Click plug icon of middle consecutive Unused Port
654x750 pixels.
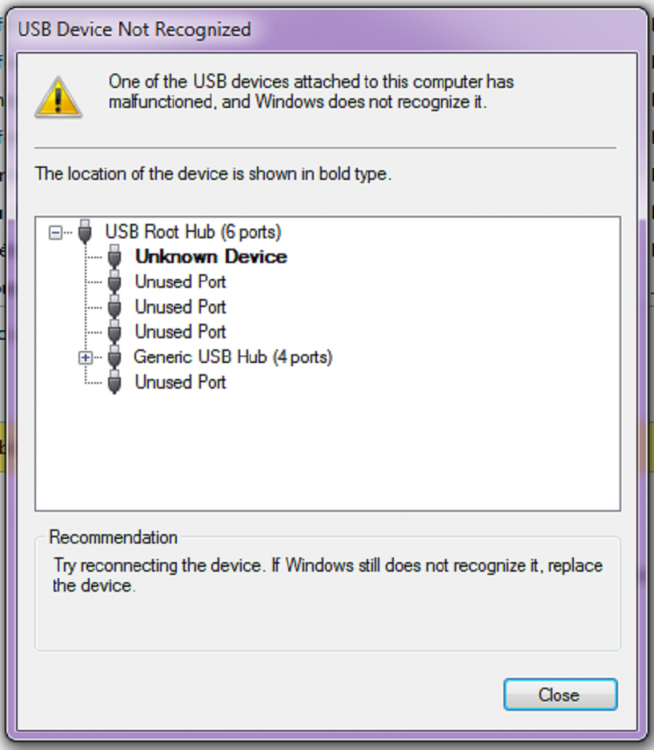tap(115, 307)
